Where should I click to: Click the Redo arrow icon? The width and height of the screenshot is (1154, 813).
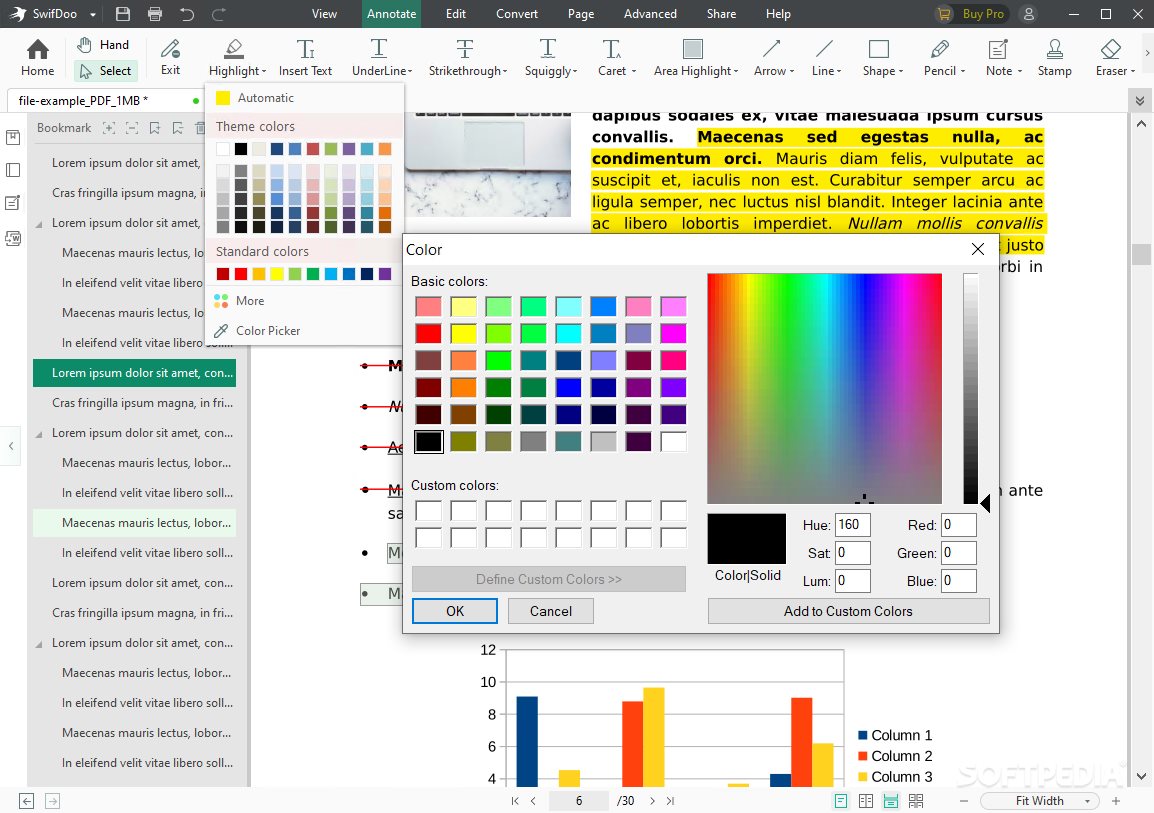[x=219, y=13]
